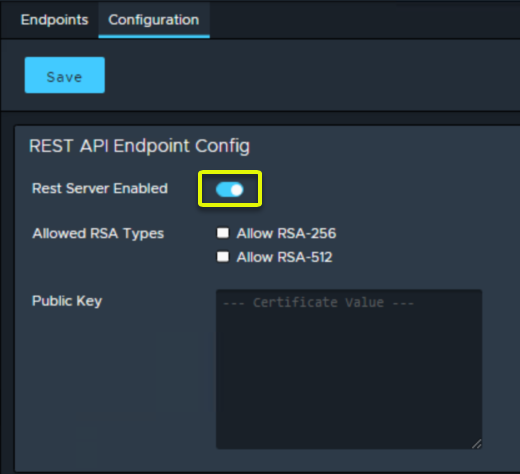Image resolution: width=520 pixels, height=474 pixels.
Task: Click the 'Public Key' label
Action: pos(67,301)
